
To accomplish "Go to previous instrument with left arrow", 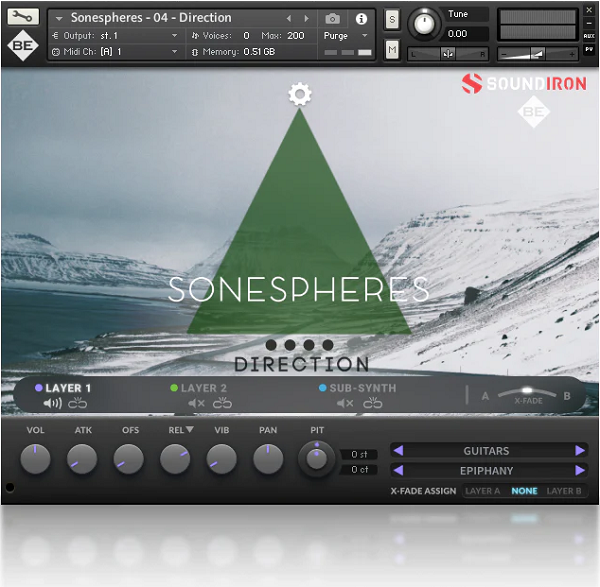I will pos(289,18).
